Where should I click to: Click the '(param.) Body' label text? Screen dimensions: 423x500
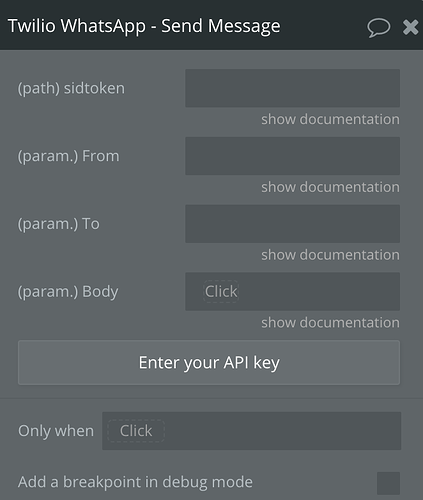pos(68,292)
